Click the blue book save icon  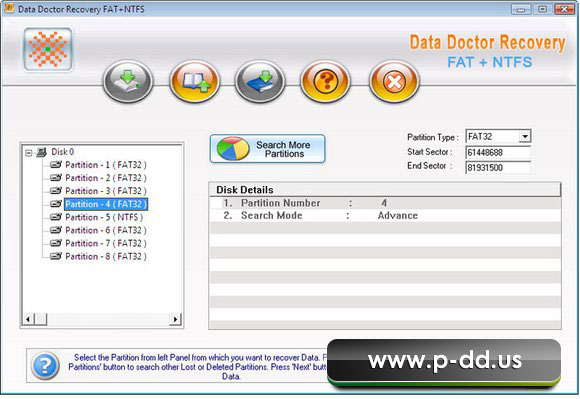260,81
